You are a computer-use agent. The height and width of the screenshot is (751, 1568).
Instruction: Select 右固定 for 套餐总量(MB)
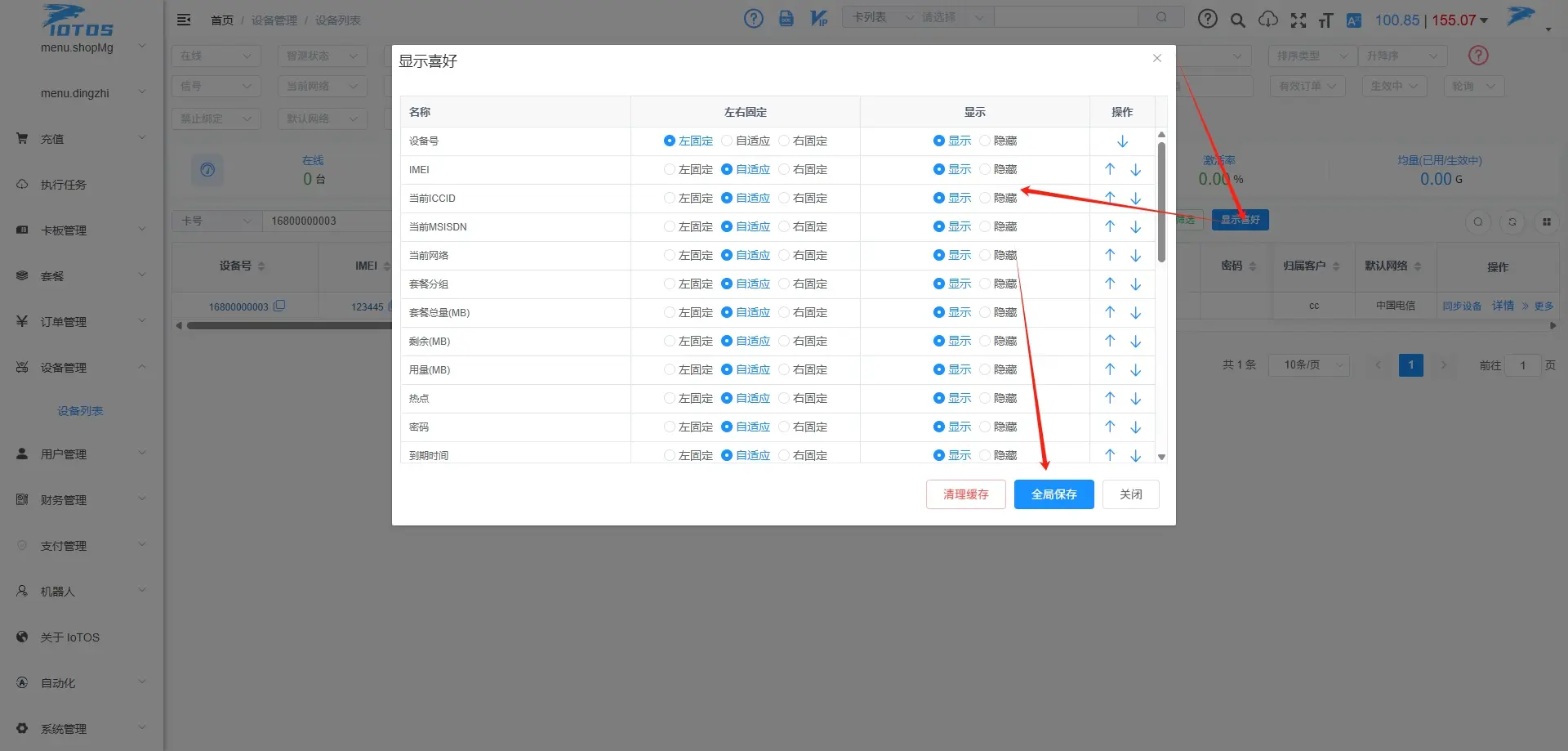point(803,313)
